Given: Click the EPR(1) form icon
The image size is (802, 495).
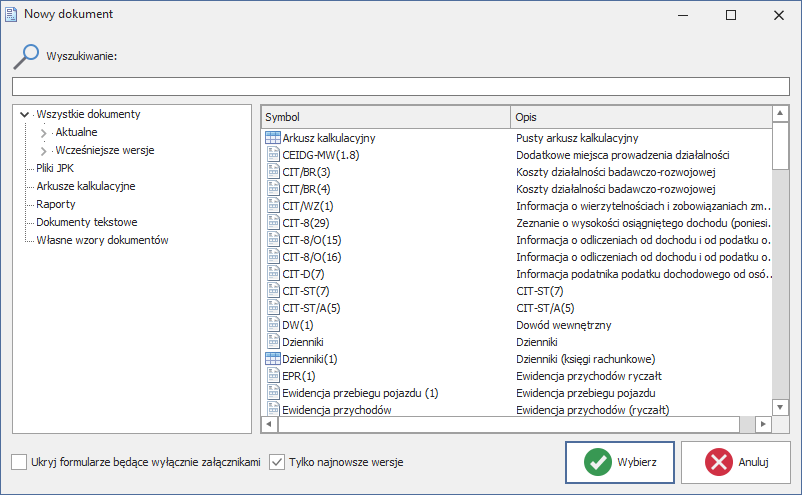Looking at the screenshot, I should pyautogui.click(x=273, y=376).
